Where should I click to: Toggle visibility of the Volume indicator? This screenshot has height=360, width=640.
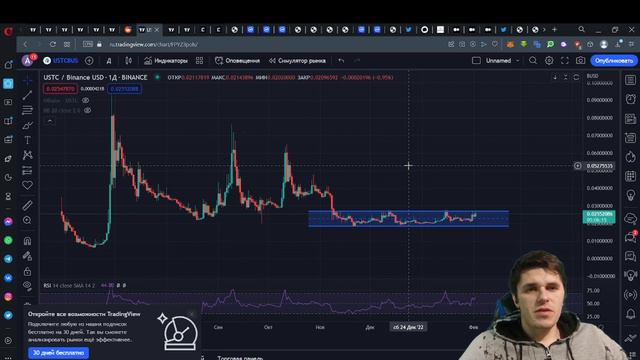pos(85,100)
